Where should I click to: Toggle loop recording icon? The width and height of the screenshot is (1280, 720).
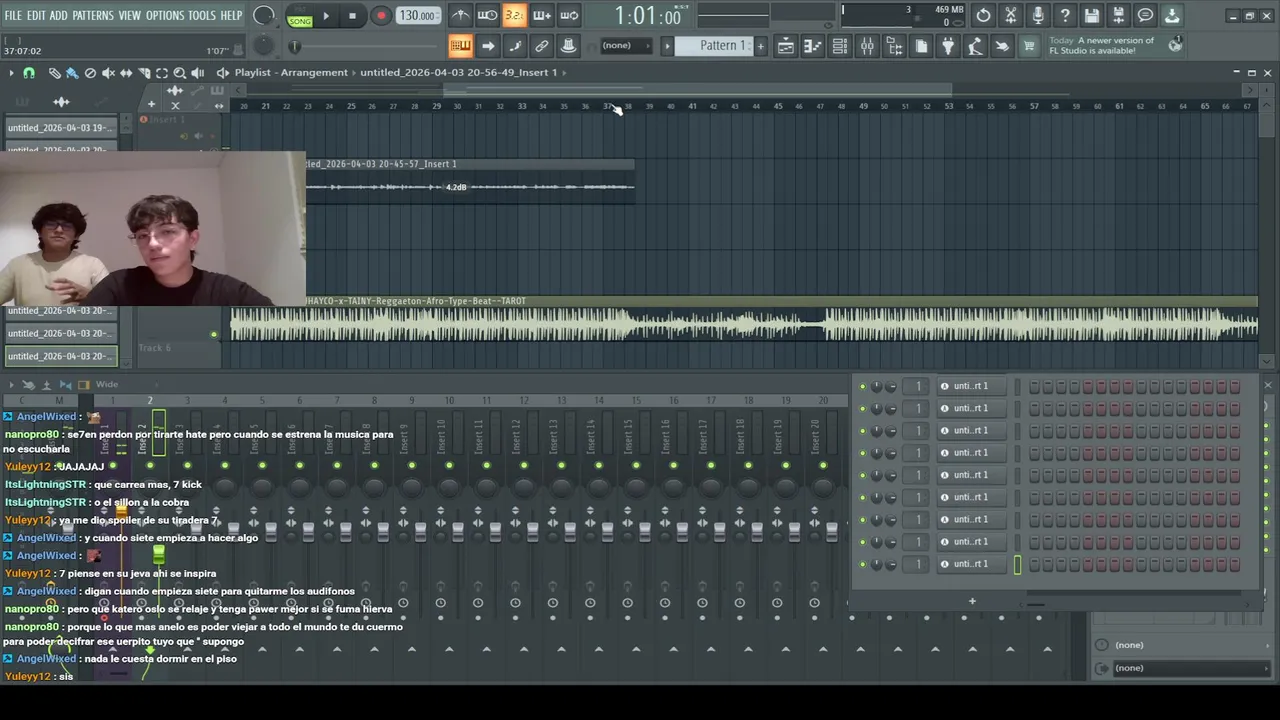click(568, 15)
